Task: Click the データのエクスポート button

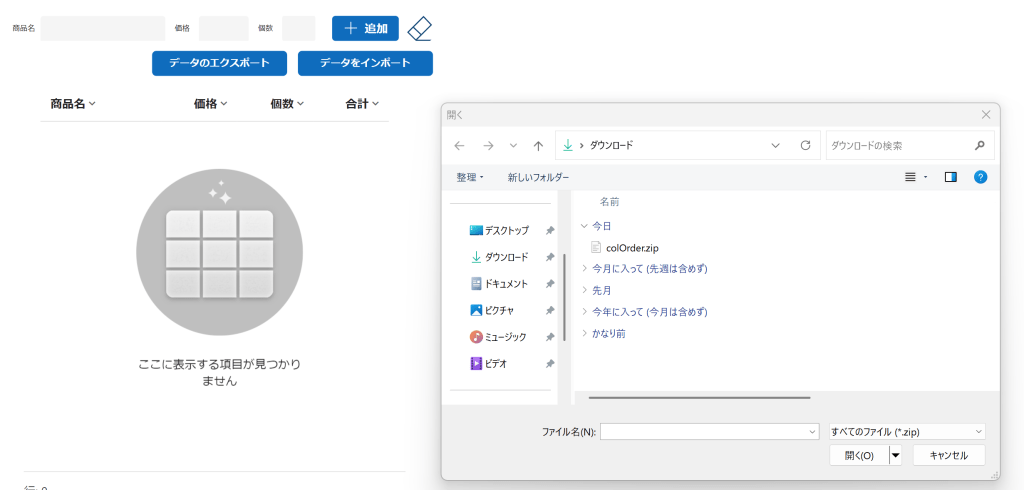Action: (219, 63)
